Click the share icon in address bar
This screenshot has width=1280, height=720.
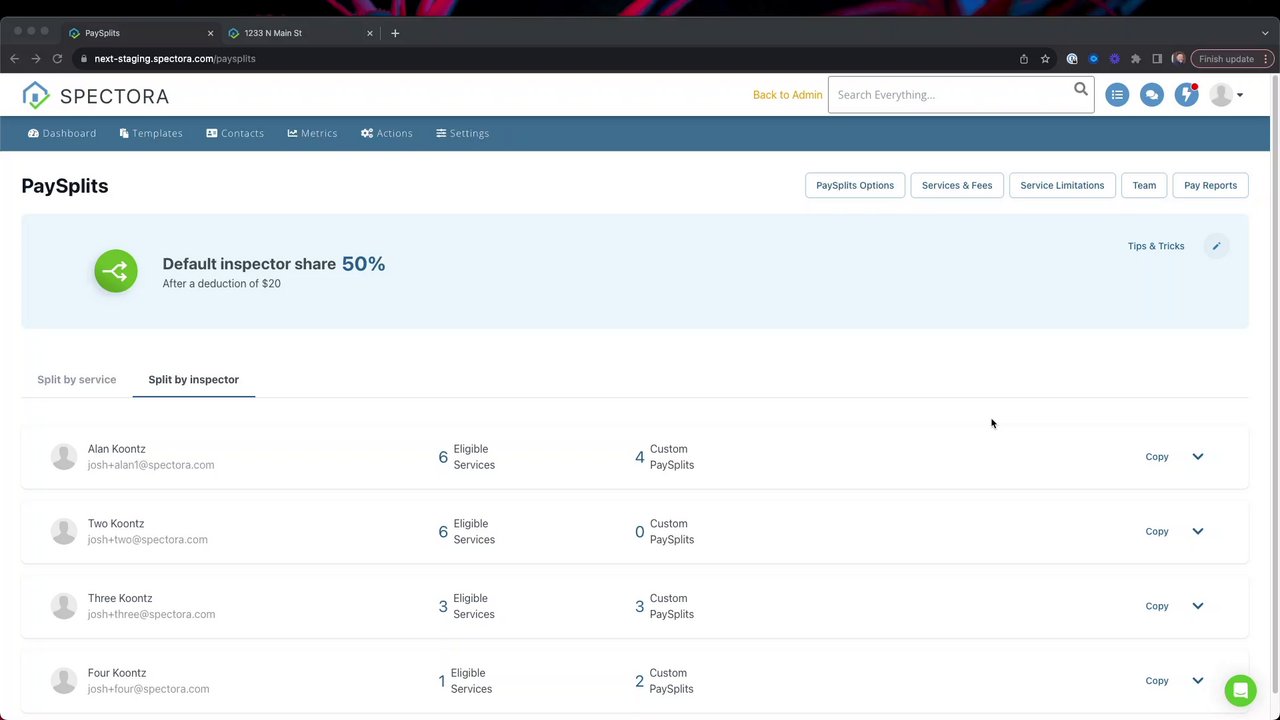pyautogui.click(x=1024, y=59)
